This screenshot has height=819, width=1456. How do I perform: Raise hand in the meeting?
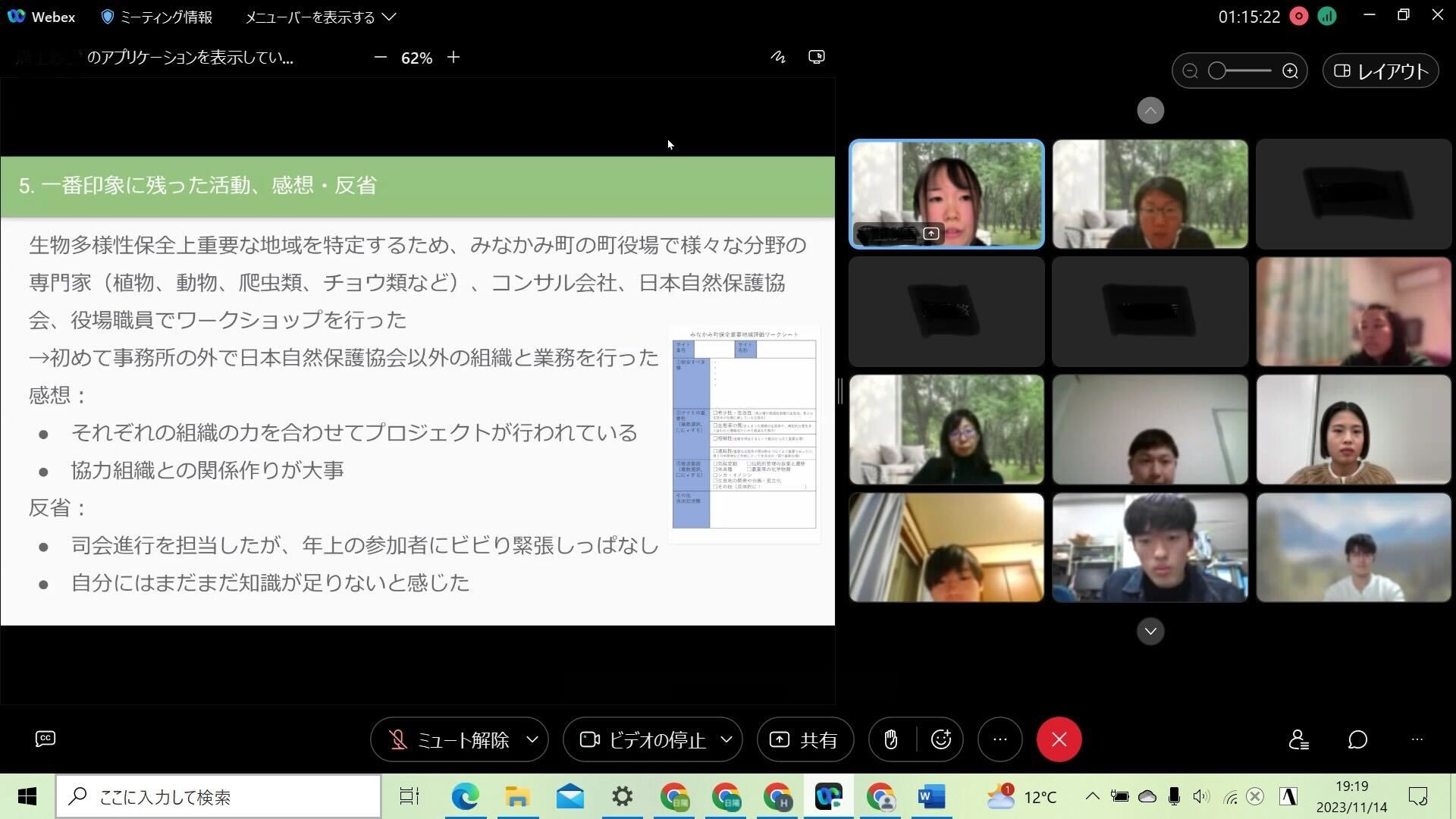(891, 739)
